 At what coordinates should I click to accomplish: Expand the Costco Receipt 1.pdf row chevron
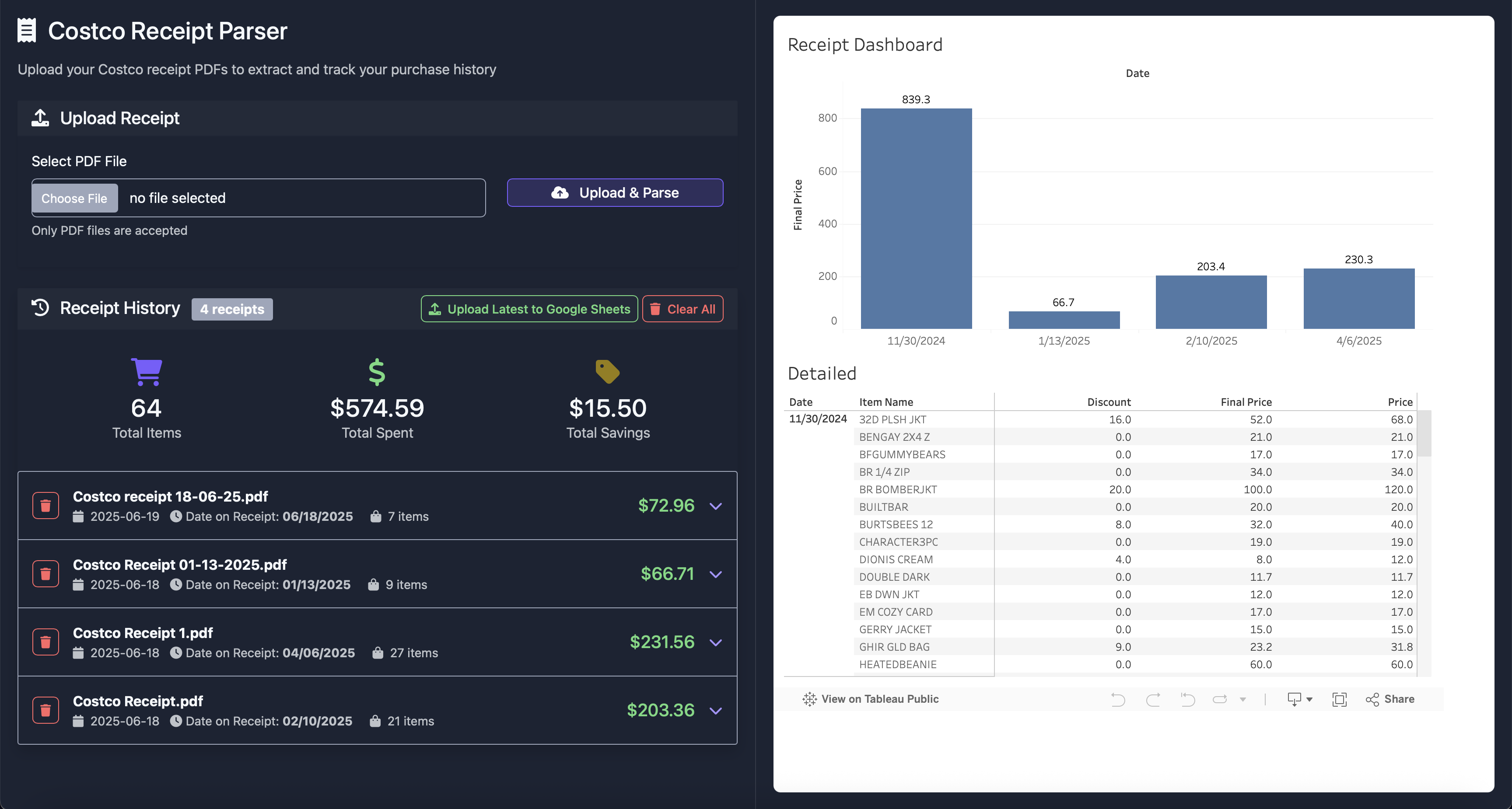pos(715,642)
